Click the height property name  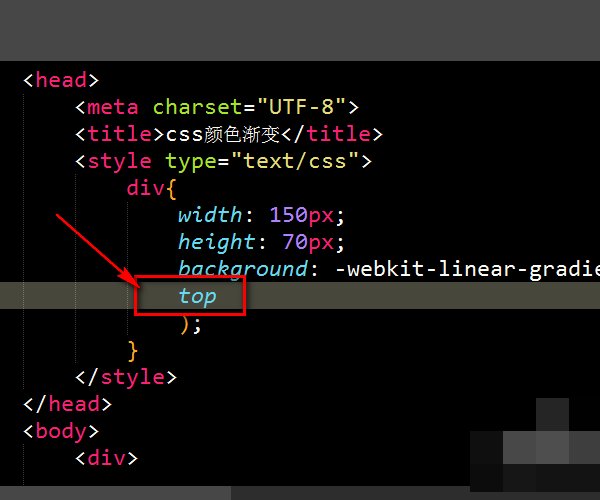point(216,243)
